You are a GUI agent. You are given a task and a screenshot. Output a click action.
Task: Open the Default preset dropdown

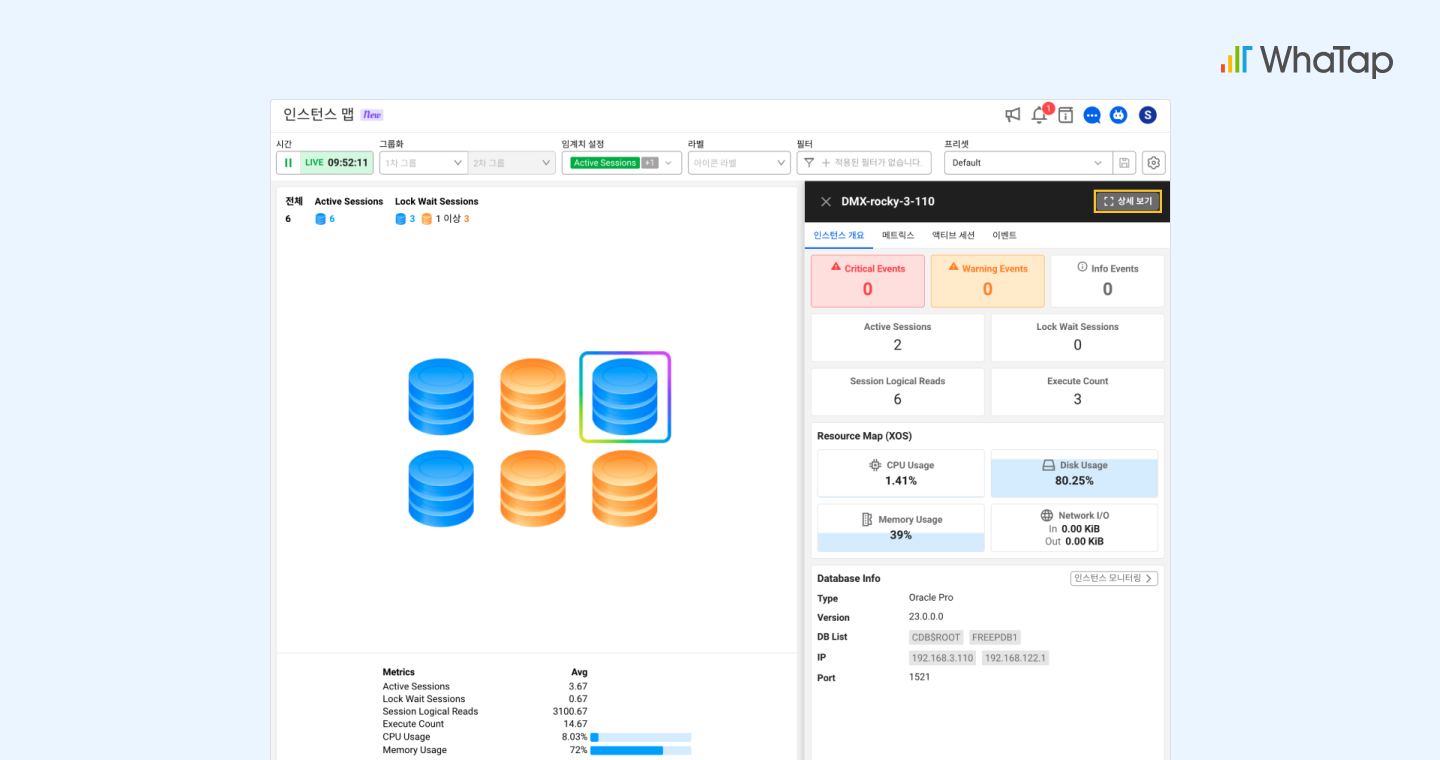click(1028, 163)
